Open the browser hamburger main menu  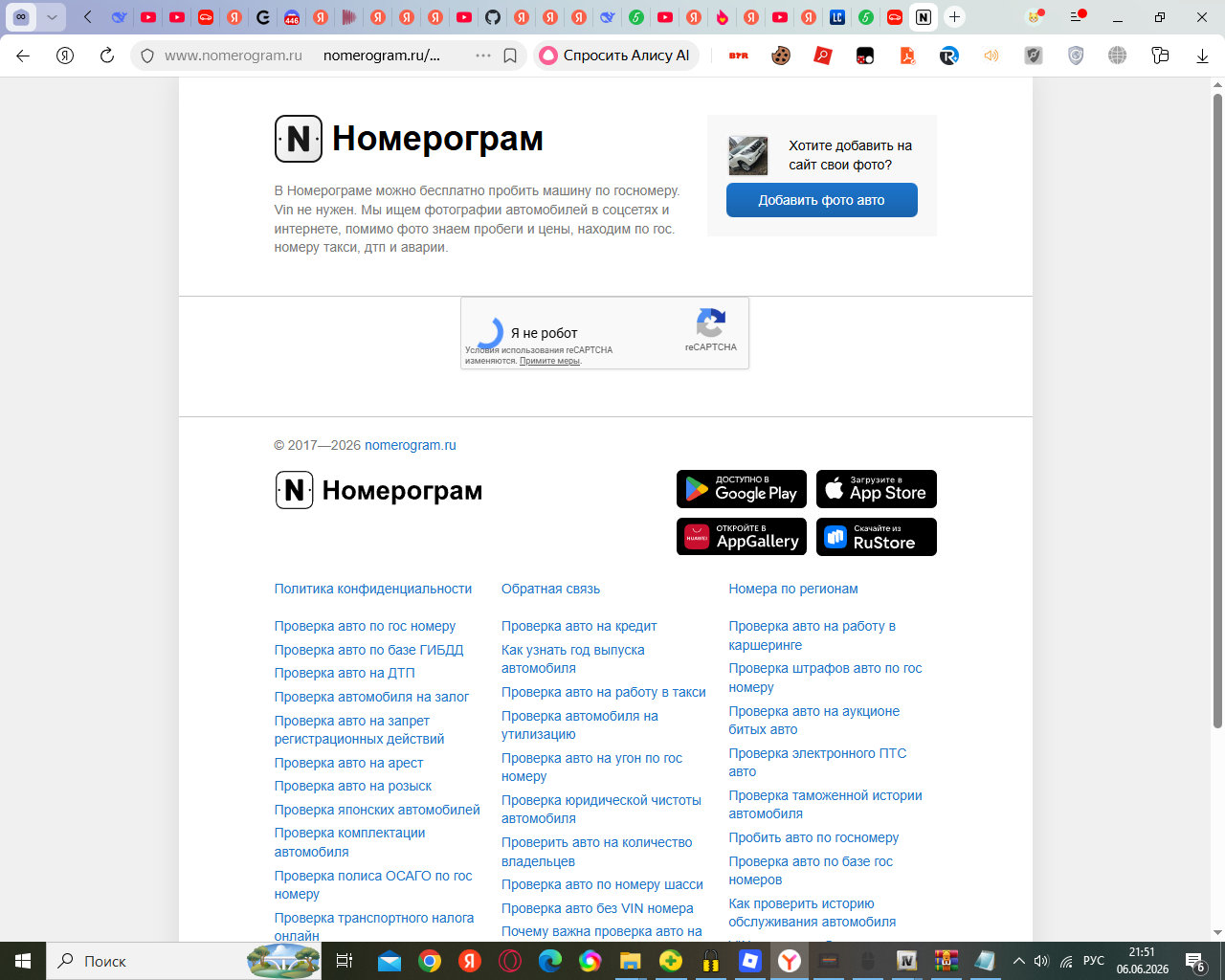coord(1078,17)
